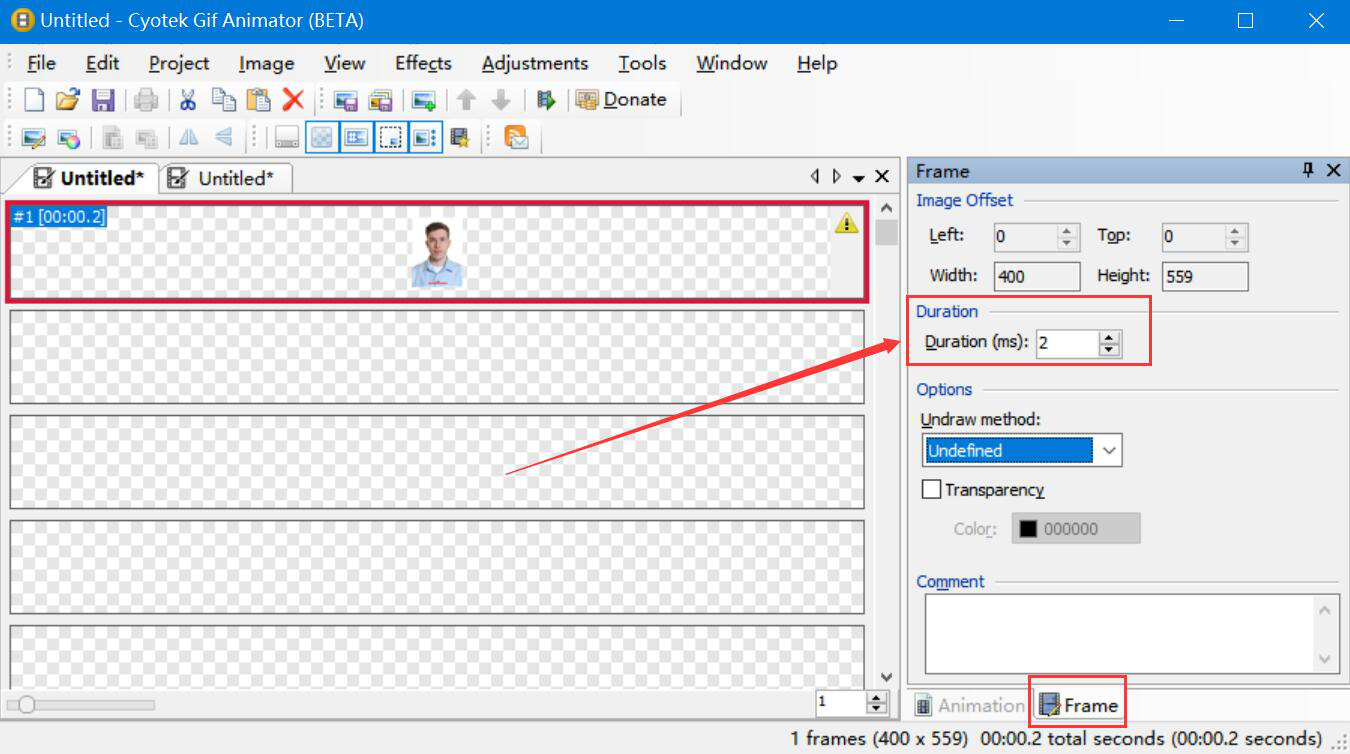The width and height of the screenshot is (1350, 754).
Task: Click the open folder icon in the toolbar
Action: (x=68, y=100)
